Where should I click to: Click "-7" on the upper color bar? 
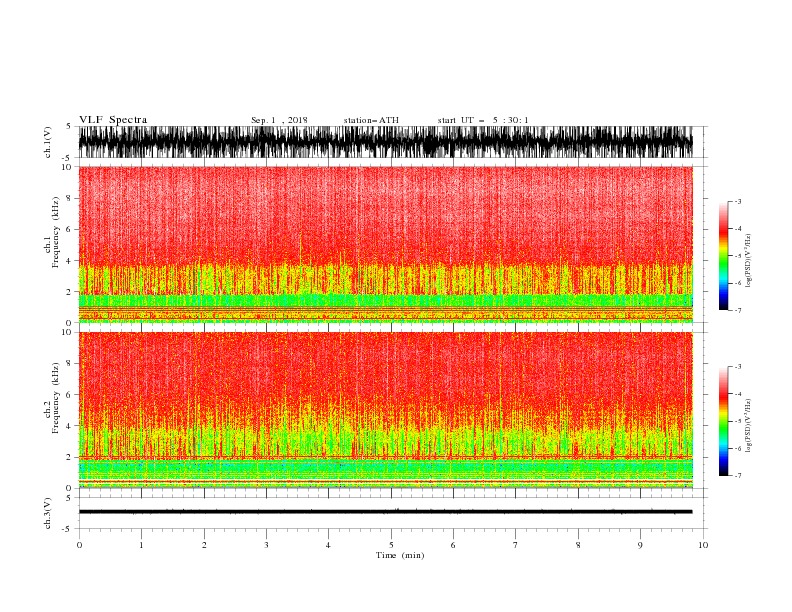[x=737, y=310]
